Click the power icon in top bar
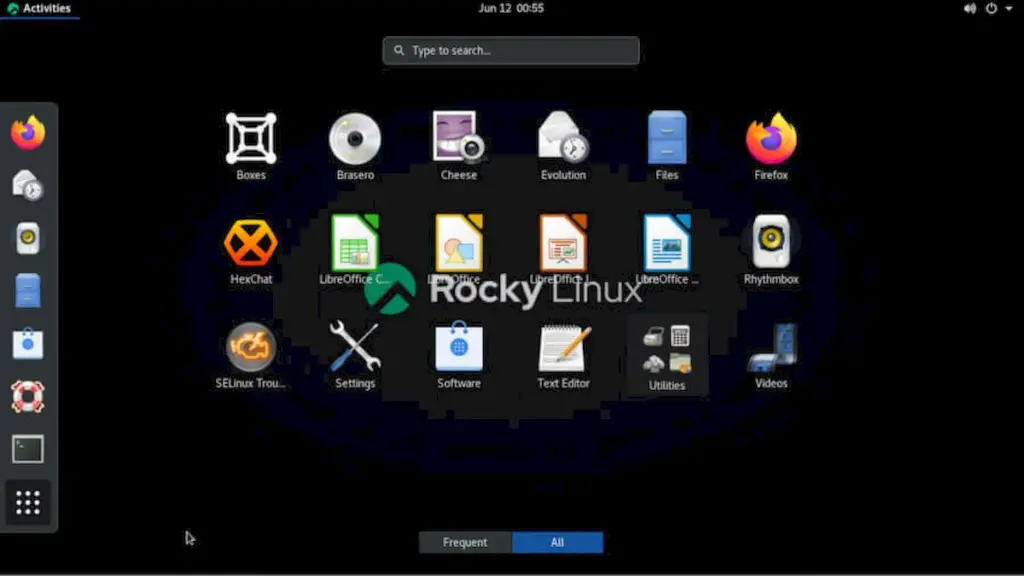Image resolution: width=1024 pixels, height=576 pixels. tap(991, 8)
